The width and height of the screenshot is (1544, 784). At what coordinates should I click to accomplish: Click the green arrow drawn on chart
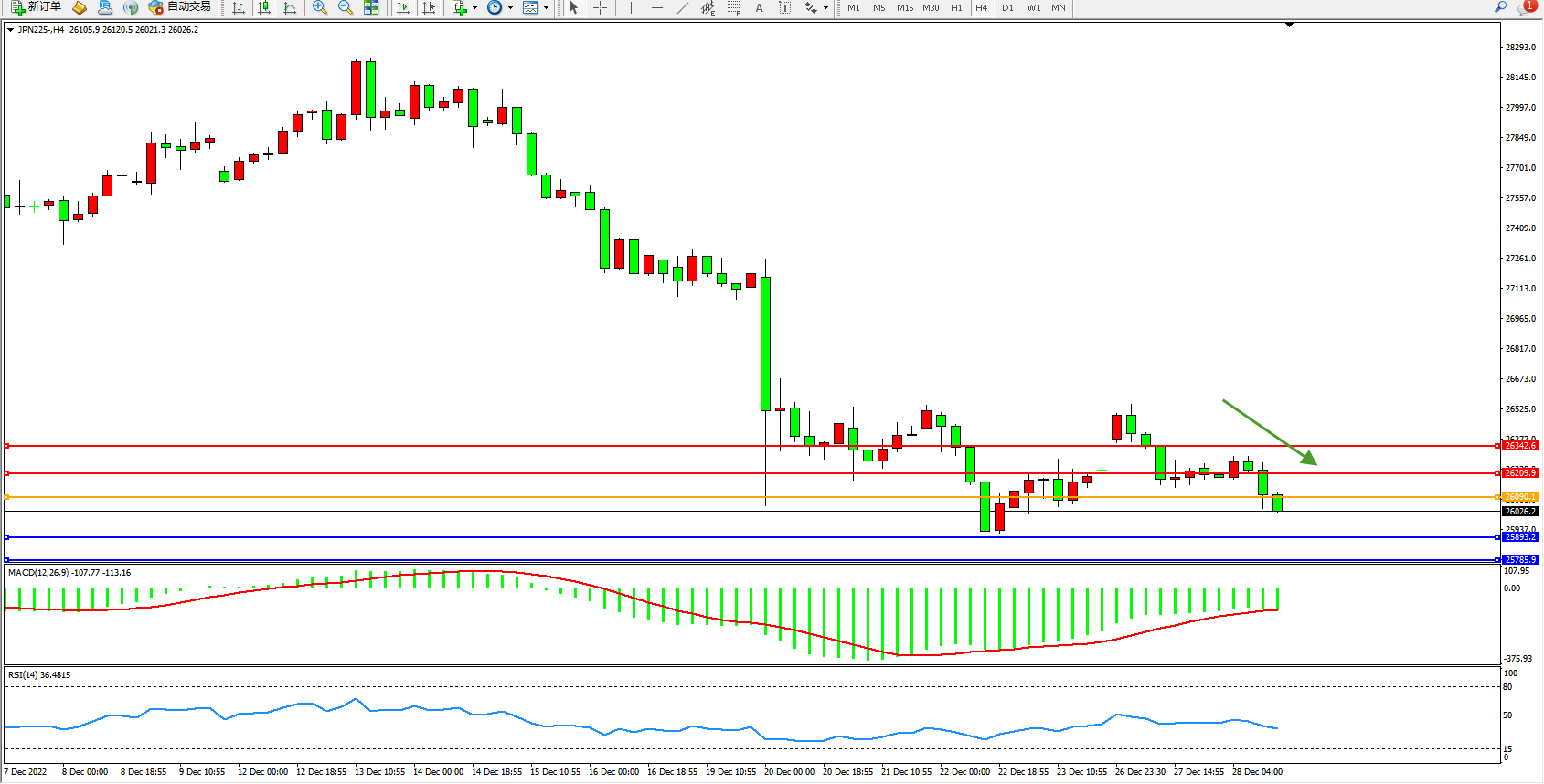pyautogui.click(x=1269, y=431)
